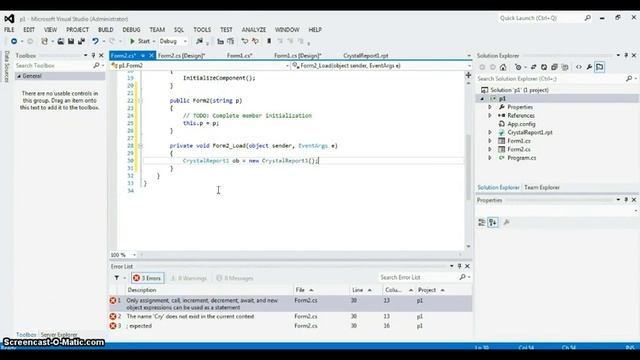This screenshot has height=360, width=640.
Task: Expand the Properties node in Solution Explorer
Action: point(490,107)
